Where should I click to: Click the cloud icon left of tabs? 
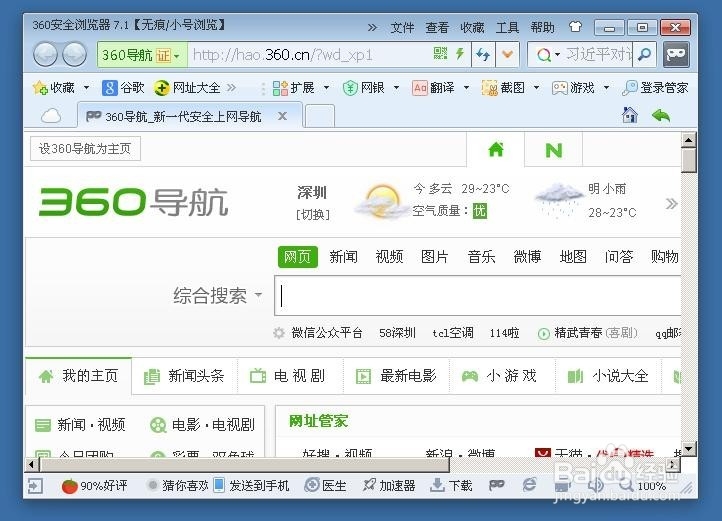[51, 116]
